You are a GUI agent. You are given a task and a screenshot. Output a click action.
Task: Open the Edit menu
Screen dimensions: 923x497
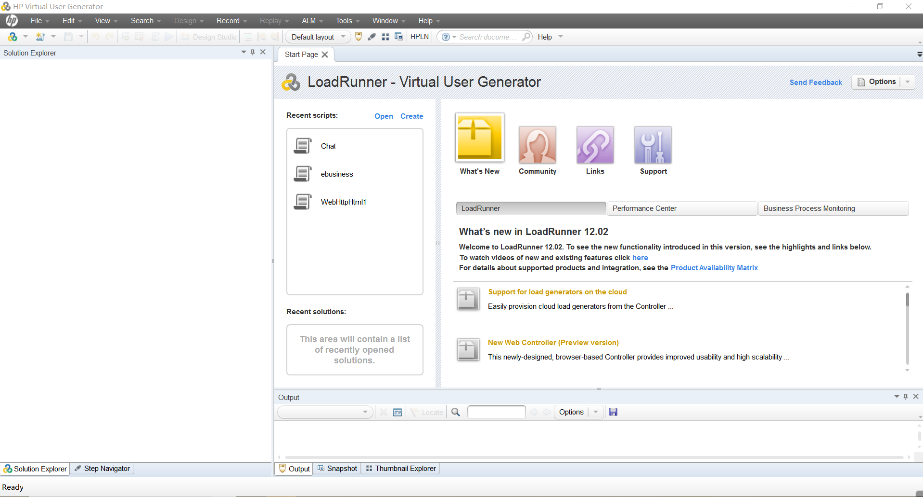(x=72, y=21)
